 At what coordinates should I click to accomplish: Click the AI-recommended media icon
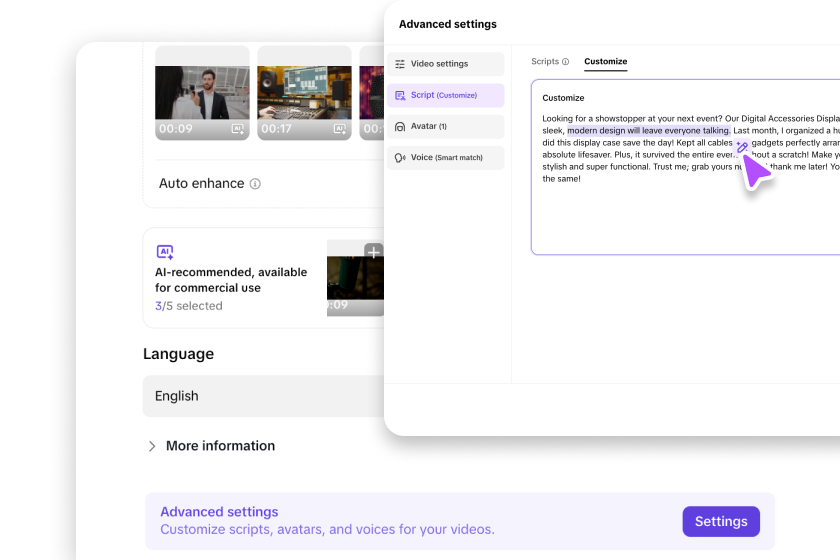point(165,252)
